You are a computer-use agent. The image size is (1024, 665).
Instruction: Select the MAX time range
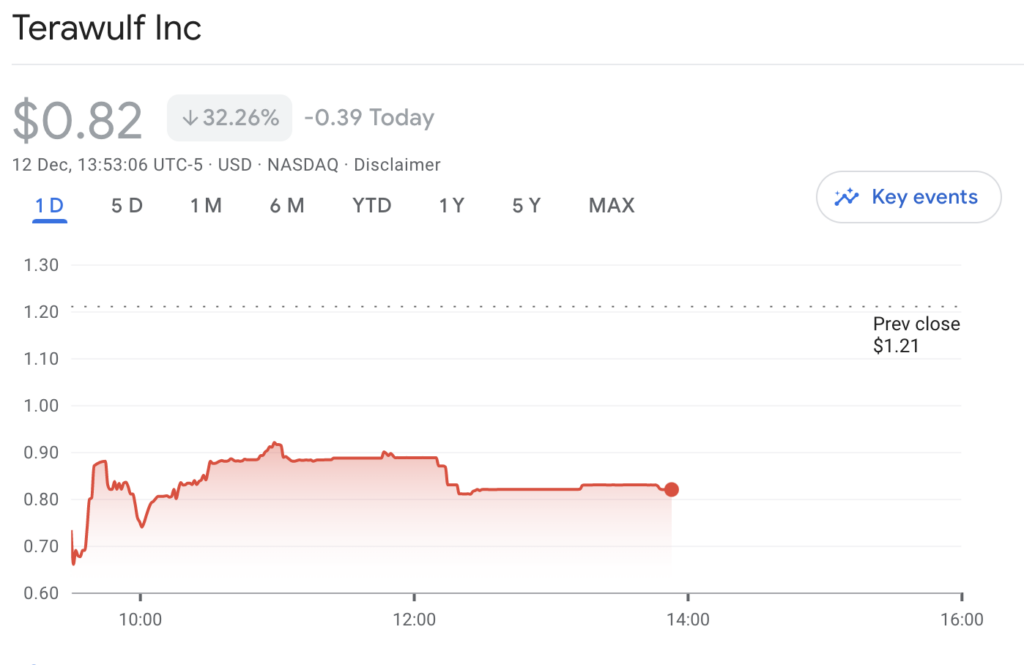(x=611, y=206)
